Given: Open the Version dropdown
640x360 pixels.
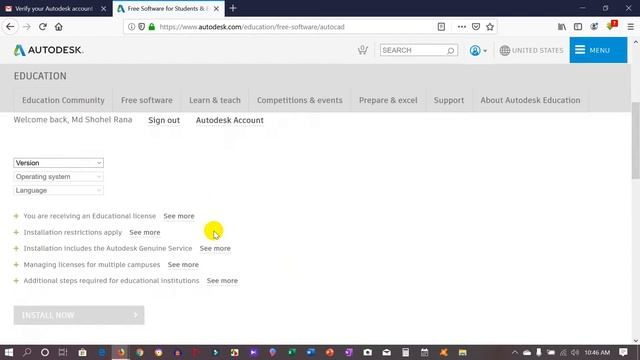Looking at the screenshot, I should click(58, 163).
